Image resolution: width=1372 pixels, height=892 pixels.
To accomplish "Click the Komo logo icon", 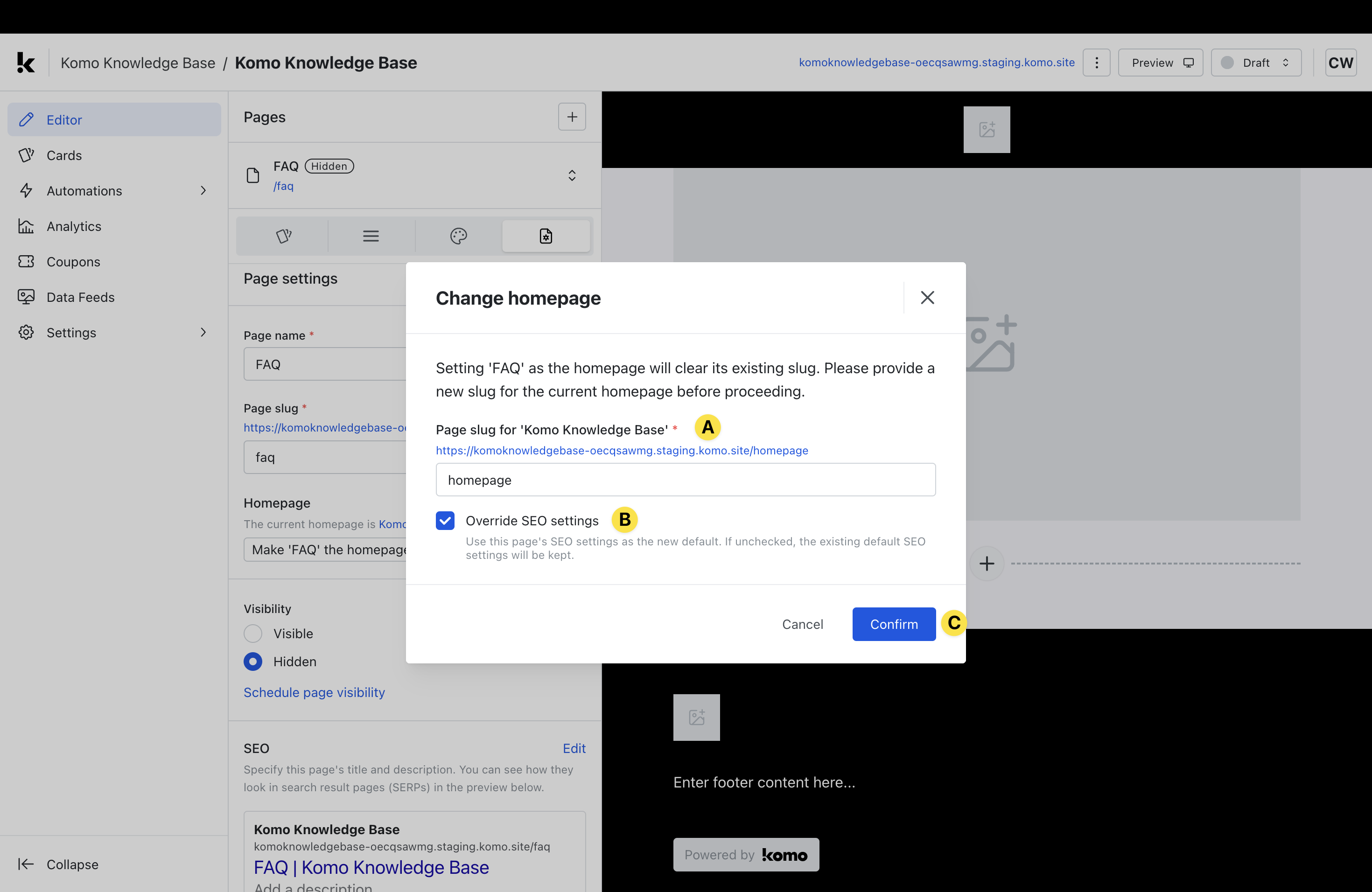I will click(25, 62).
